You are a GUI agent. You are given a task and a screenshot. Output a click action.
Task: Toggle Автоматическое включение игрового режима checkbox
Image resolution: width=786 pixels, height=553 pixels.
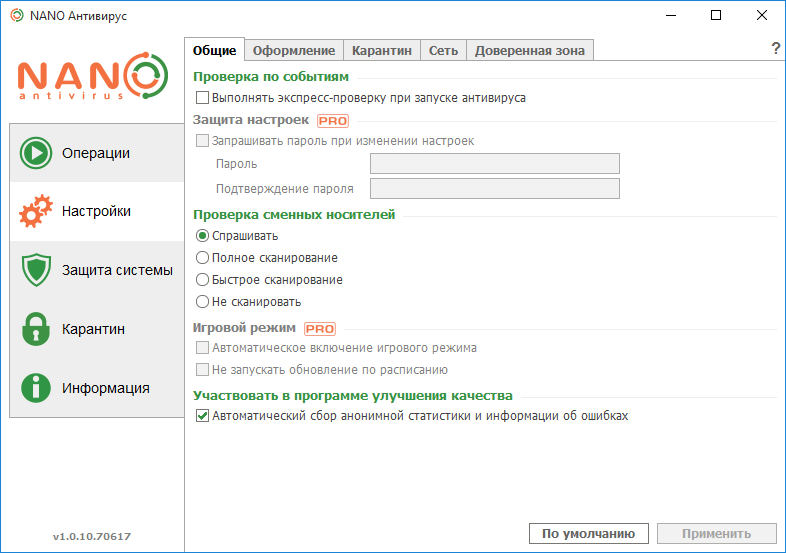(x=203, y=347)
